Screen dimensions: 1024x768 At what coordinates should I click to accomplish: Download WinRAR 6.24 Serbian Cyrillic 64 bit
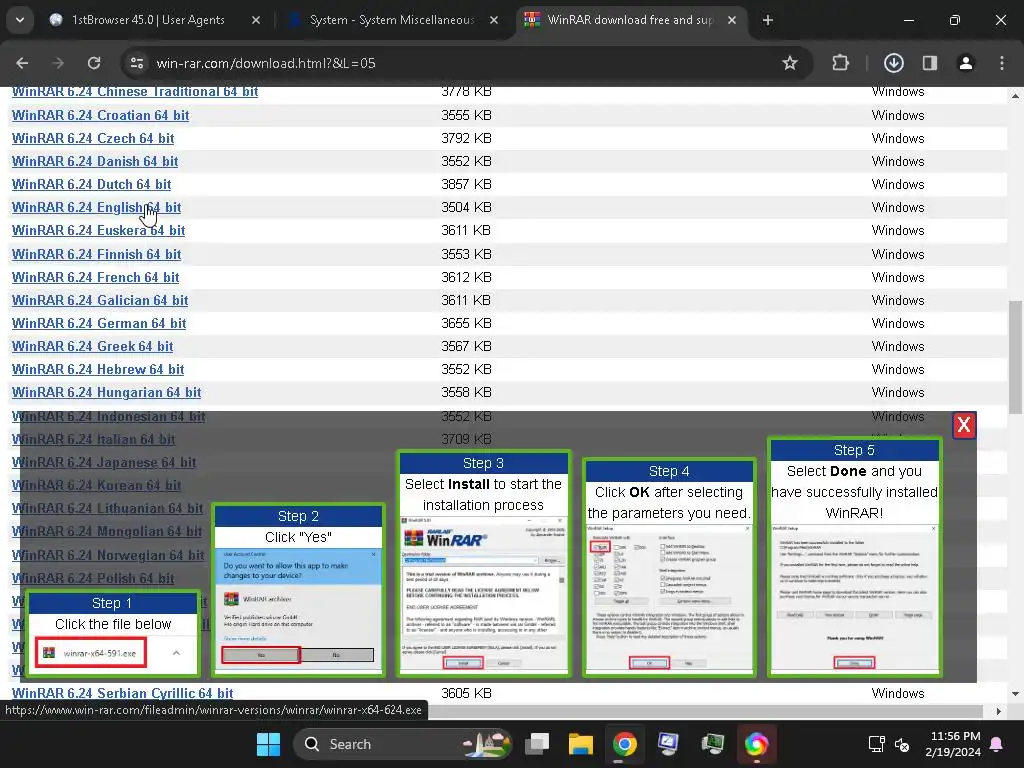pos(122,693)
